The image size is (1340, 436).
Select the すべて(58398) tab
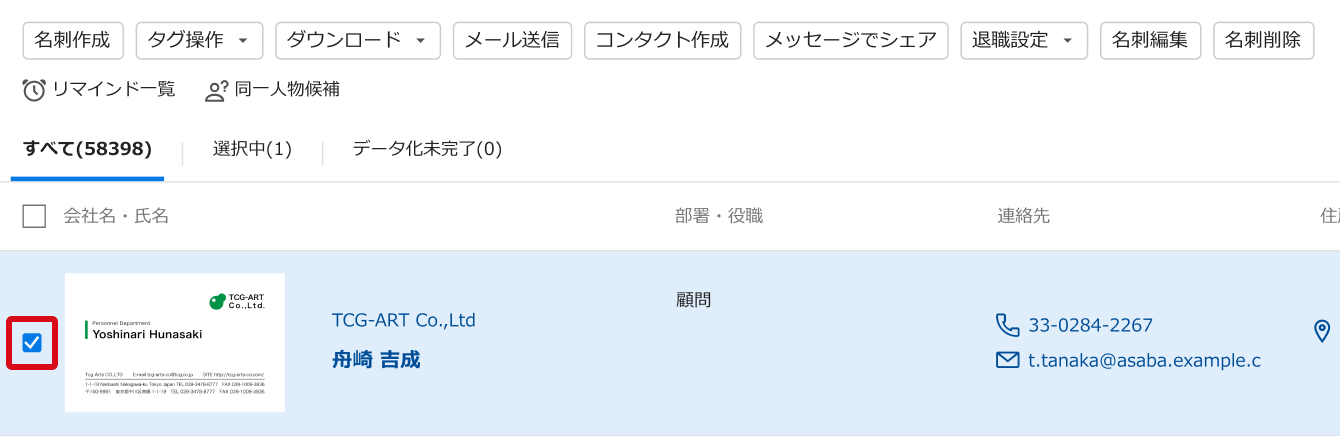coord(88,149)
